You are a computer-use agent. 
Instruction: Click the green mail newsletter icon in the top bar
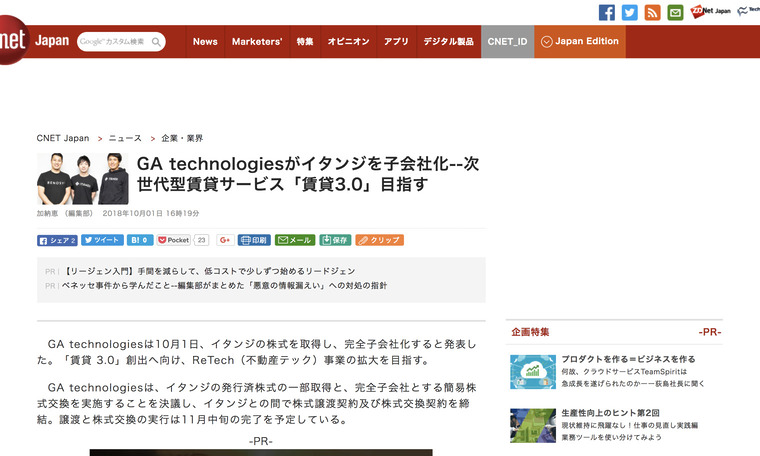pos(676,12)
